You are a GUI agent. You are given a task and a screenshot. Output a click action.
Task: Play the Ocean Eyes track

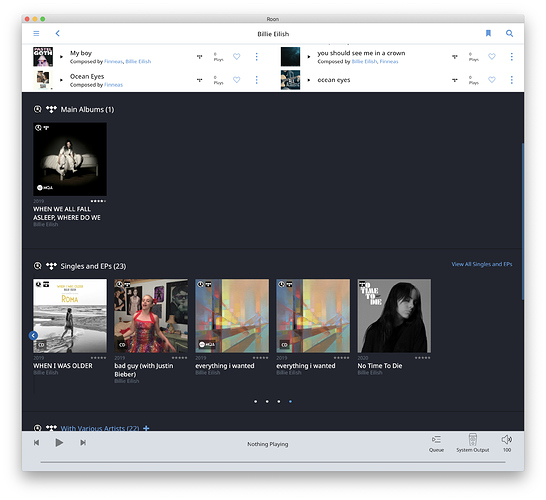tap(62, 80)
